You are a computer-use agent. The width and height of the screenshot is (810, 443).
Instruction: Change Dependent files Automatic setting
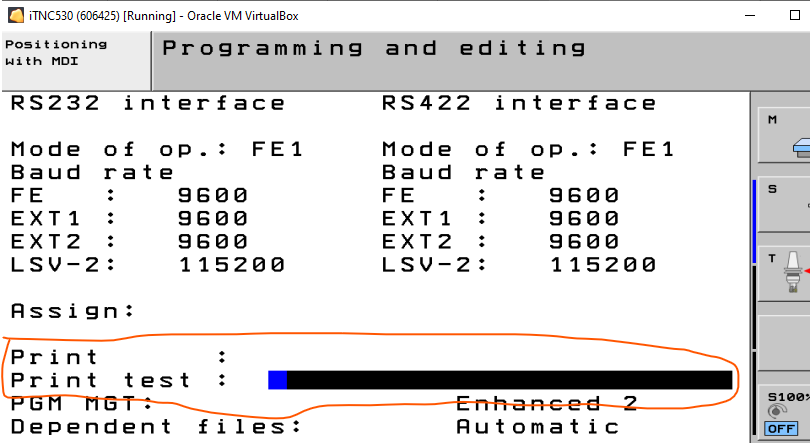537,427
